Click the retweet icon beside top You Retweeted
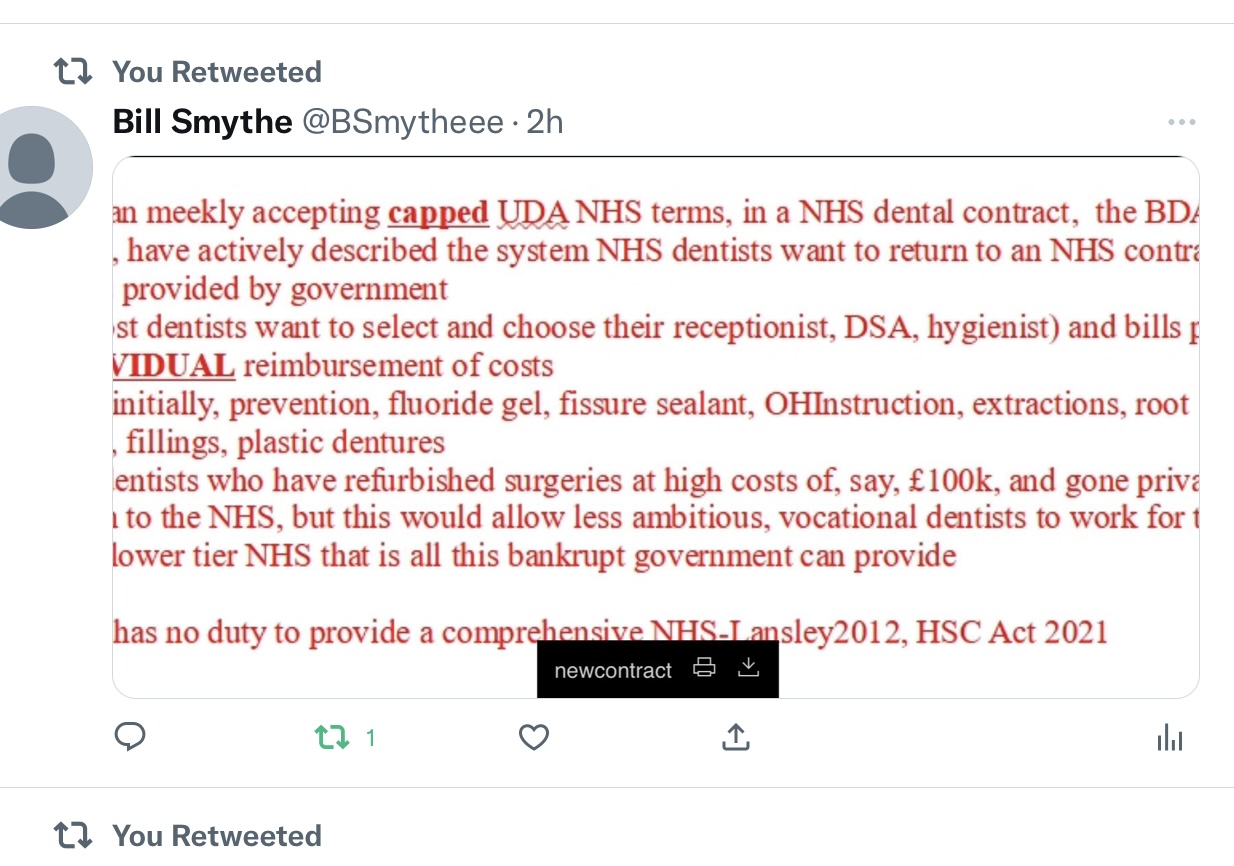 [73, 71]
